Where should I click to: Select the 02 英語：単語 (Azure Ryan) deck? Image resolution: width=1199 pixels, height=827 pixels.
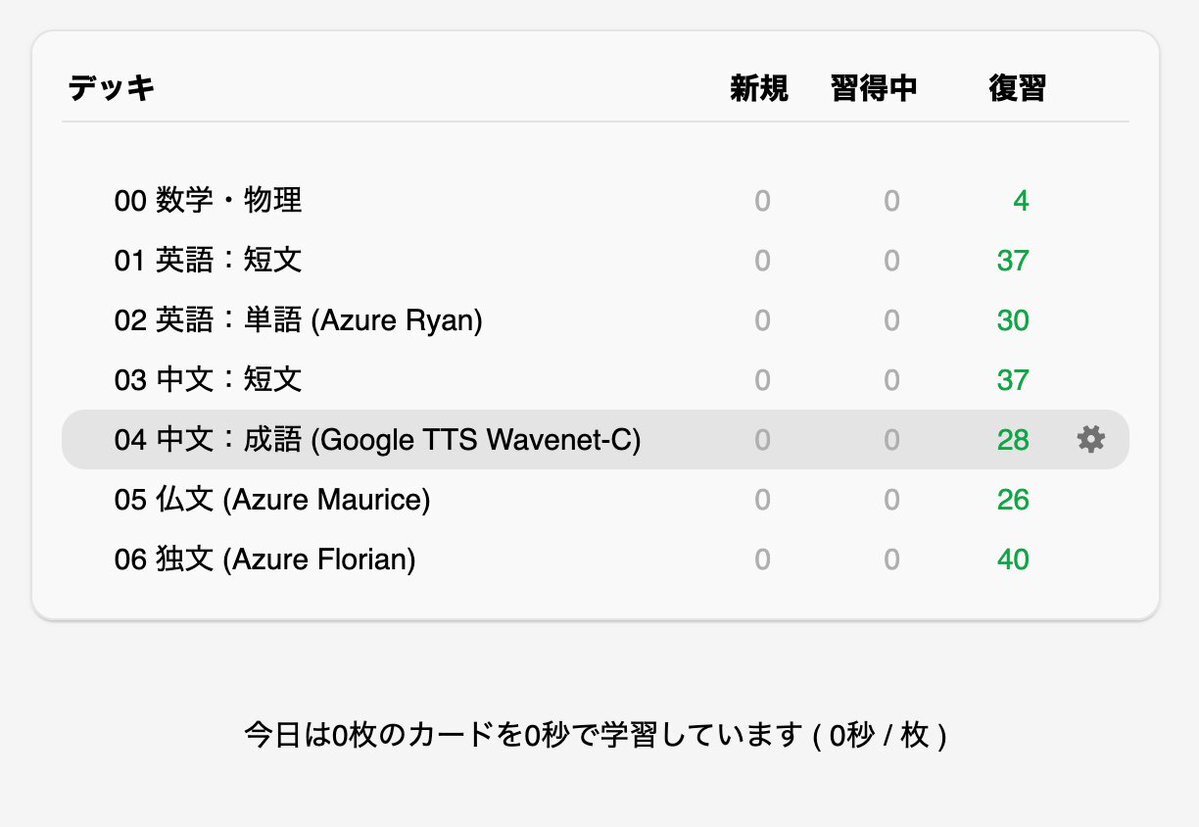point(298,320)
